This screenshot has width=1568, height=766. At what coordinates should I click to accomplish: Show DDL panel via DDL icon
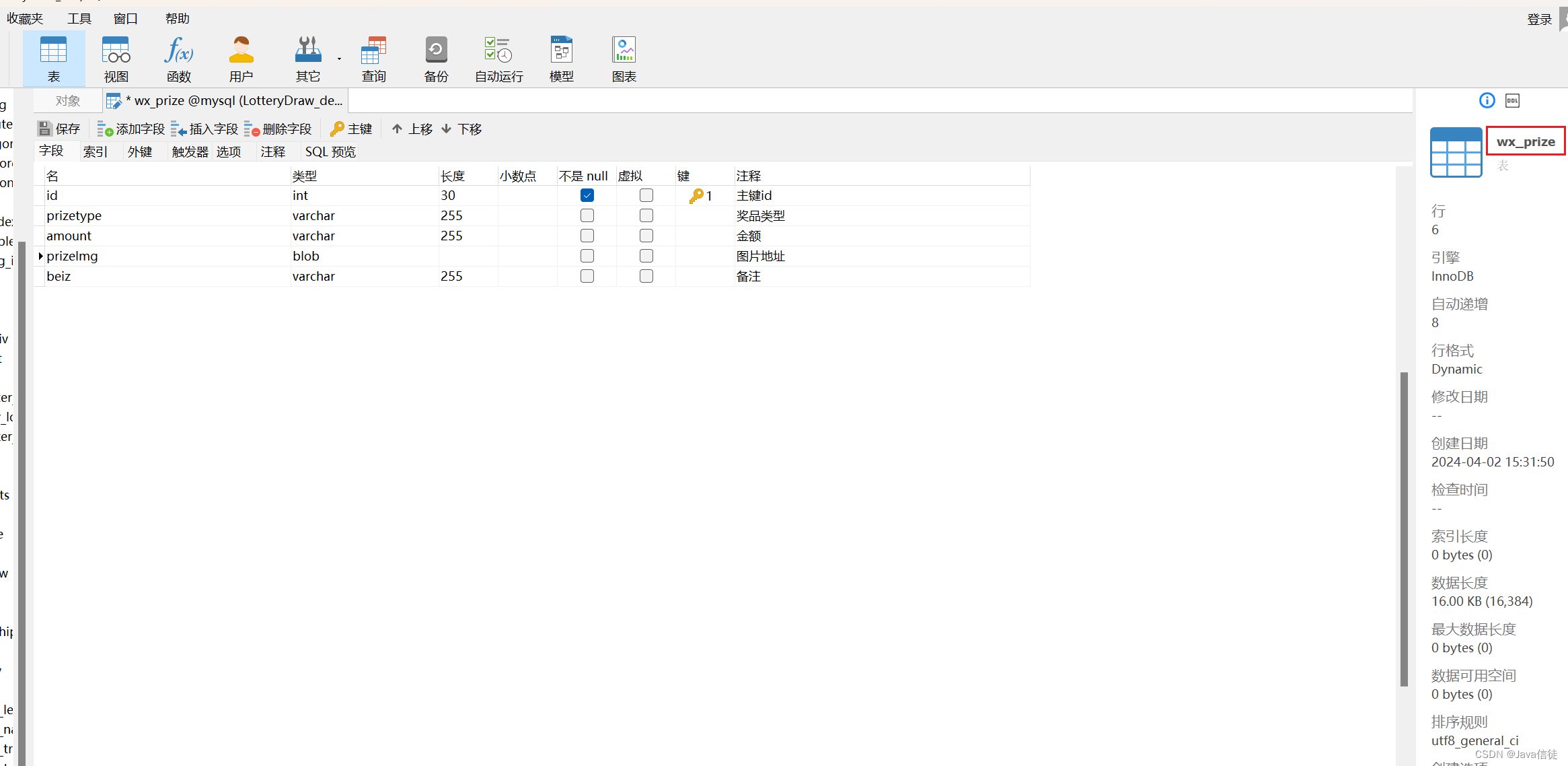tap(1512, 101)
